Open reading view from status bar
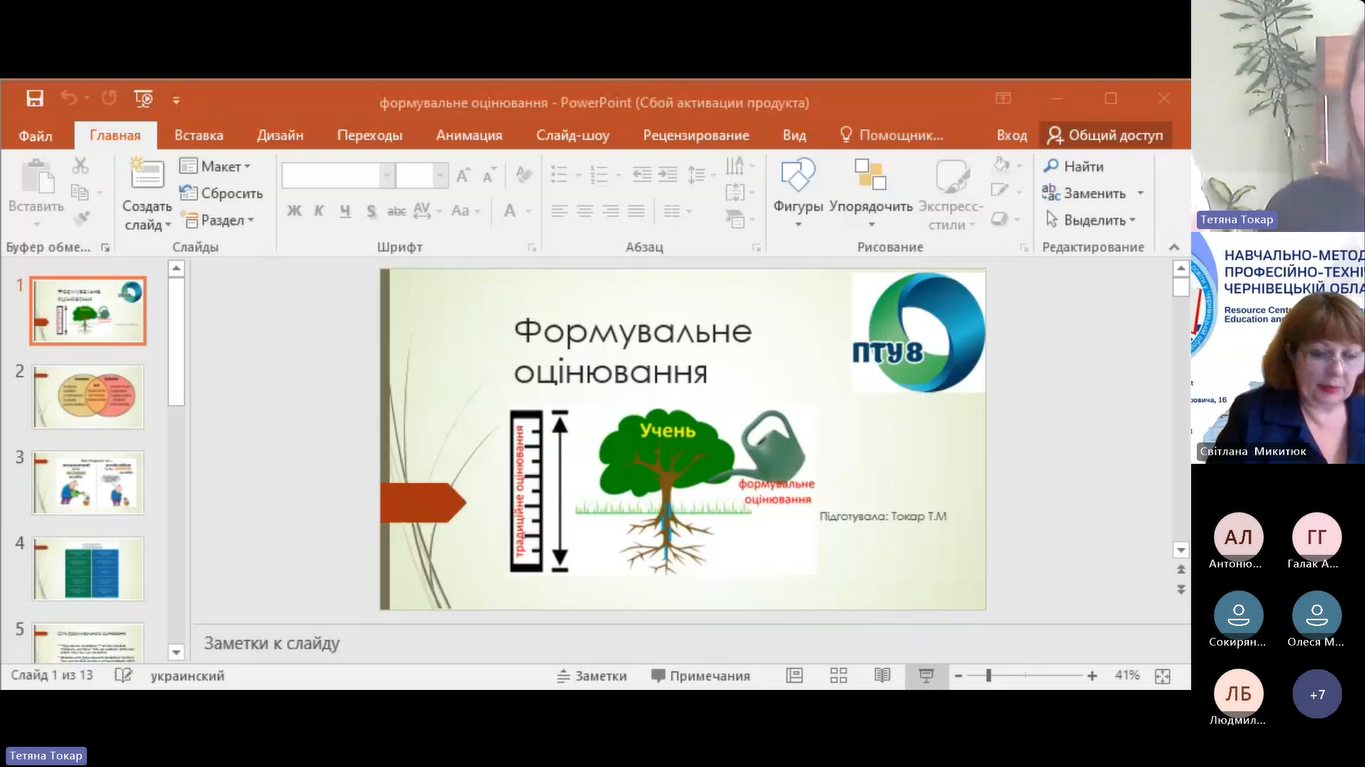 [882, 676]
